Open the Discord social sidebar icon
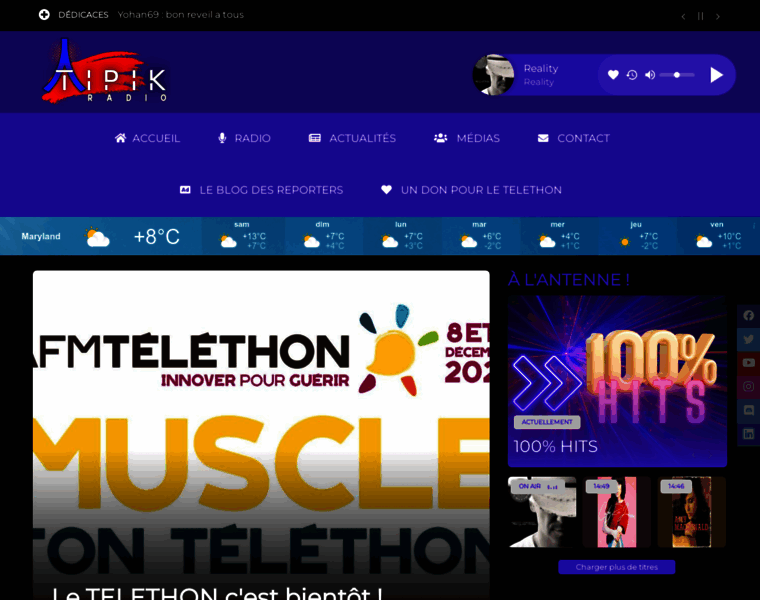Screen dimensions: 760x600 [x=748, y=410]
